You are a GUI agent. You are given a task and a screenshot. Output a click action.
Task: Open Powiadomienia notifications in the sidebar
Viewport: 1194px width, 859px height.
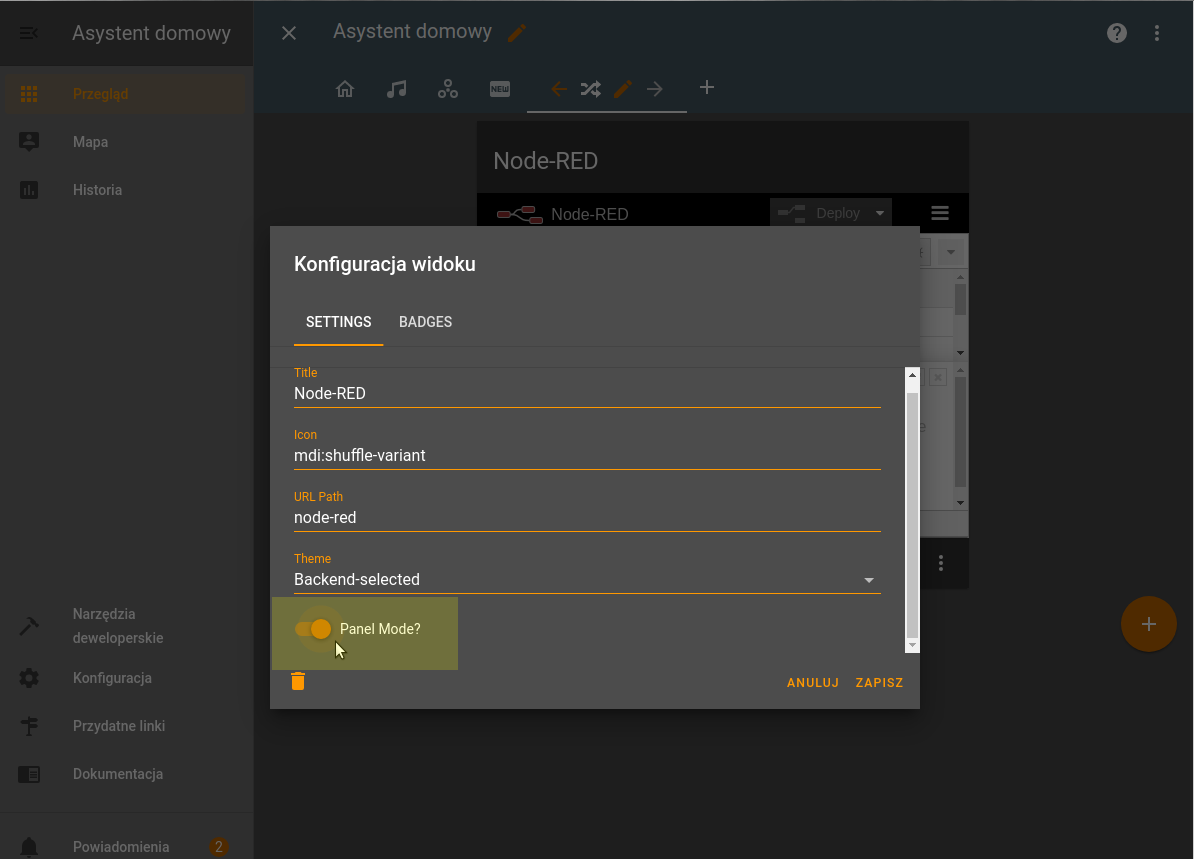(x=126, y=846)
